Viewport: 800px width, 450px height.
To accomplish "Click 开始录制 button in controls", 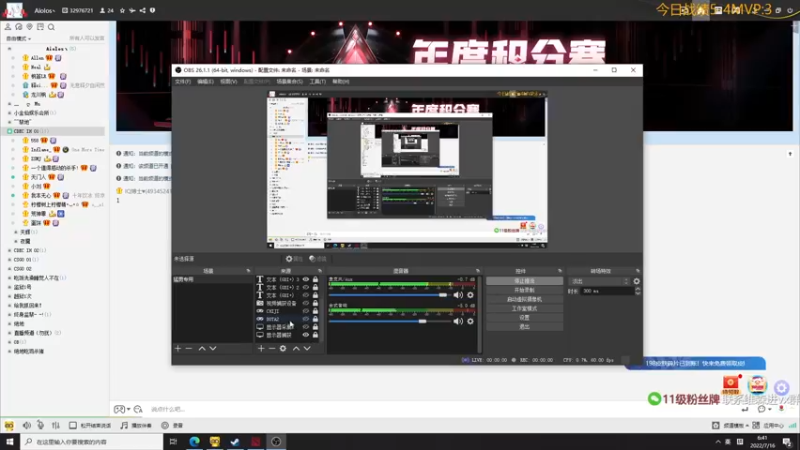I will click(x=524, y=290).
